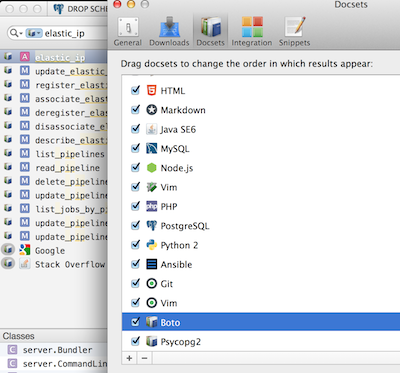Disable the Java SE6 docset

(x=135, y=129)
